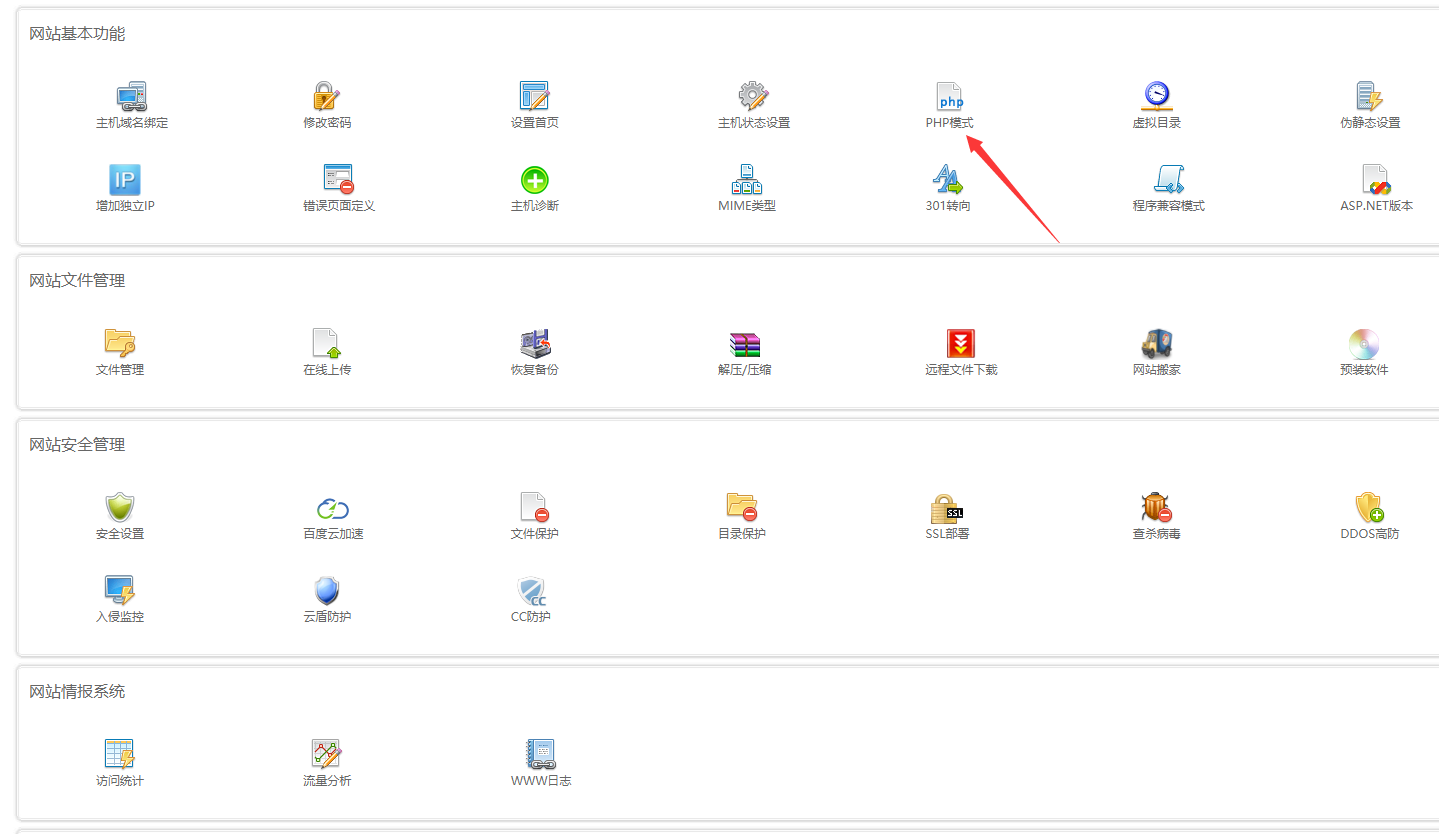Open the 伪静态设置 icon

(1369, 97)
